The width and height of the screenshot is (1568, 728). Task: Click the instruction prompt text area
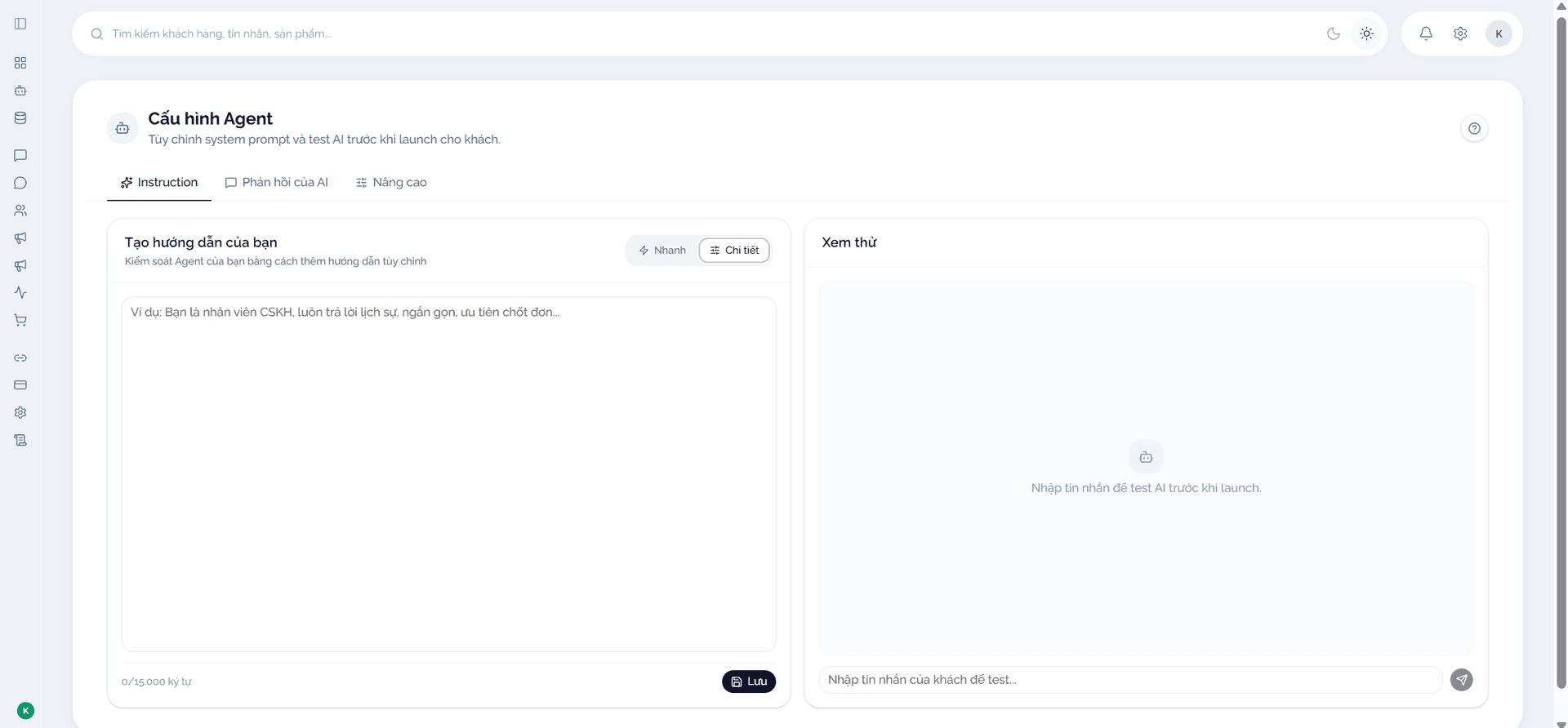448,474
